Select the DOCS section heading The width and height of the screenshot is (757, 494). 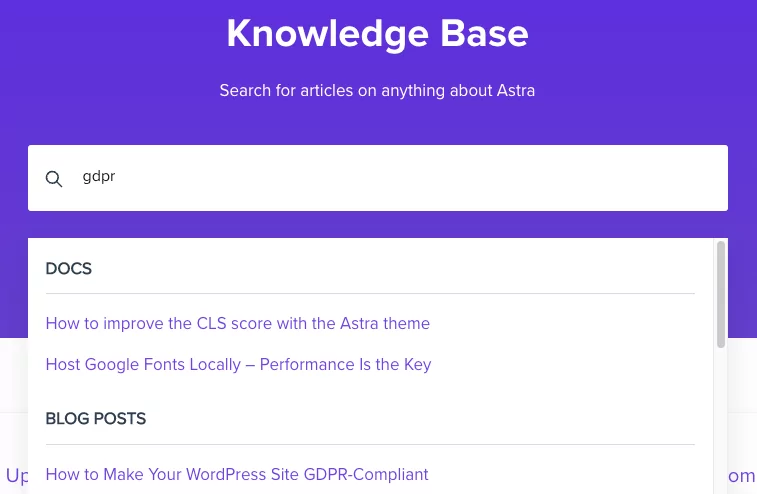[69, 268]
